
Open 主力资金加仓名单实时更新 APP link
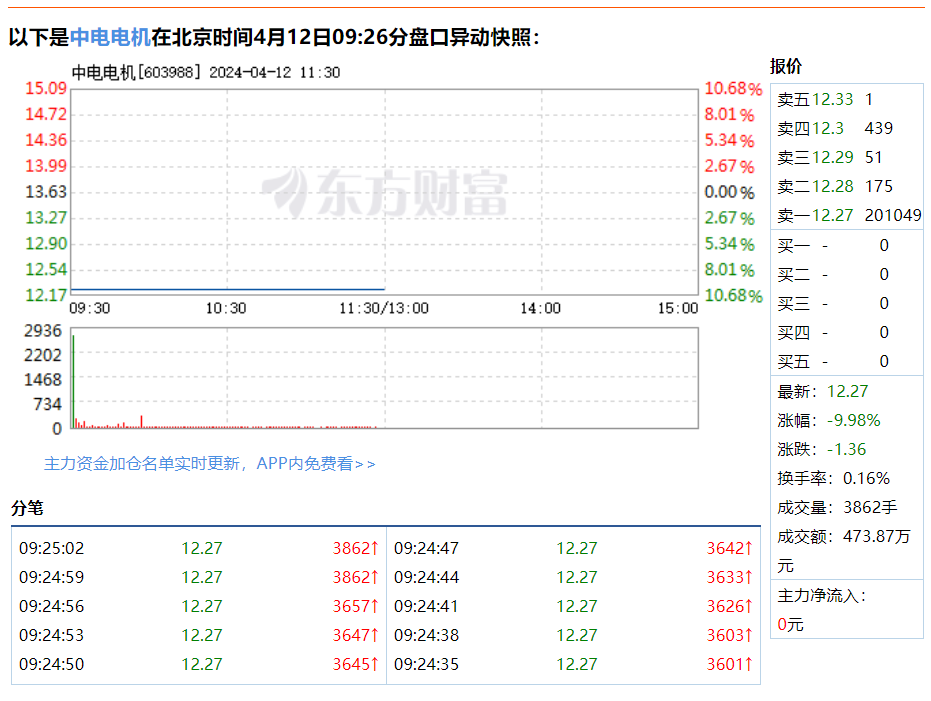210,464
